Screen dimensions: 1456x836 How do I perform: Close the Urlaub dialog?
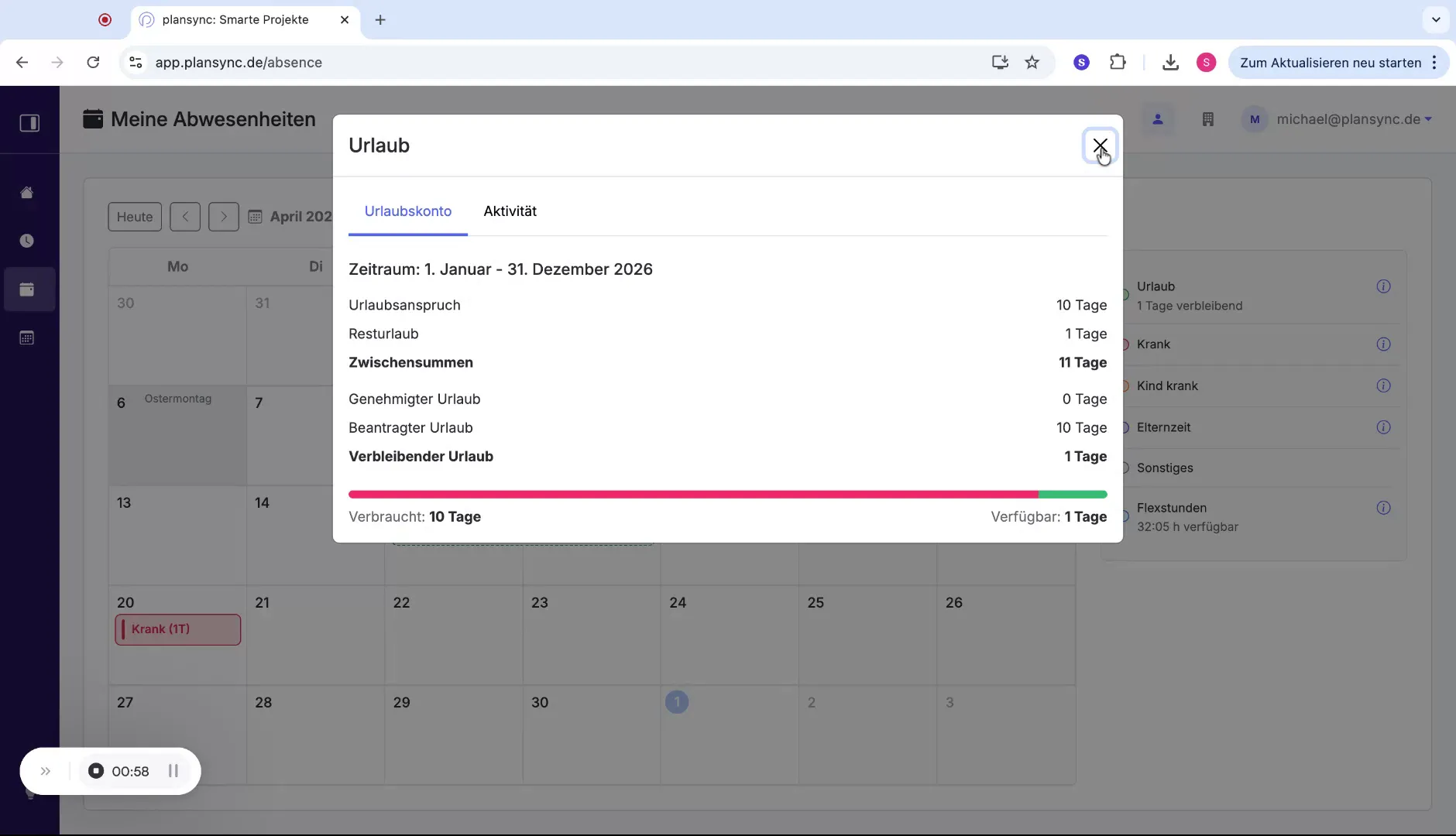click(1100, 146)
